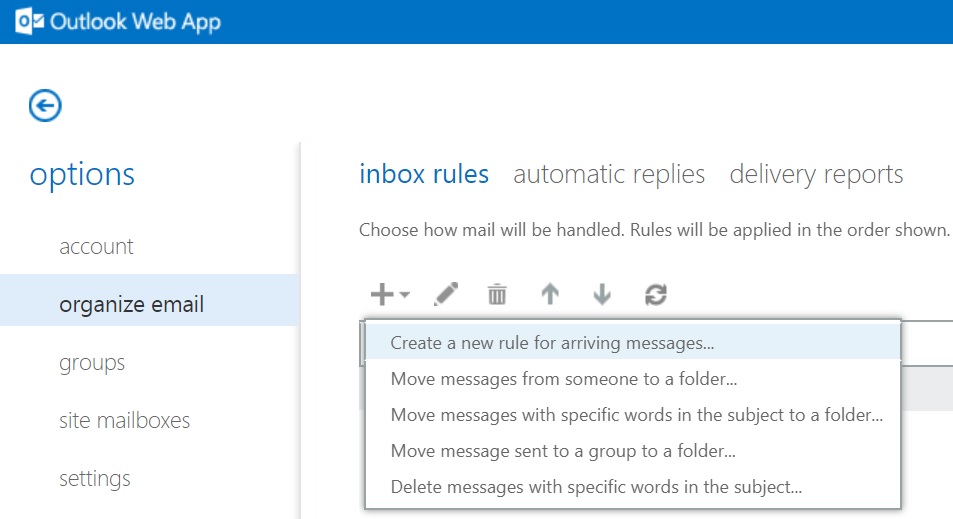The image size is (953, 519).
Task: Select Move messages with specific words in subject
Action: click(x=636, y=415)
